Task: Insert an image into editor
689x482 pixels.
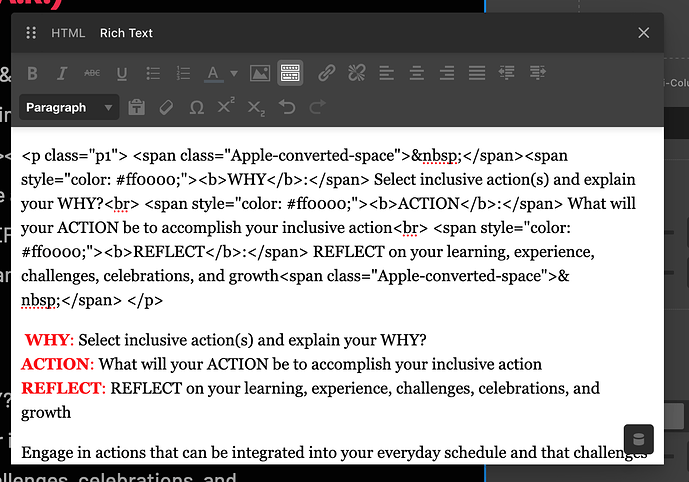Action: tap(260, 73)
